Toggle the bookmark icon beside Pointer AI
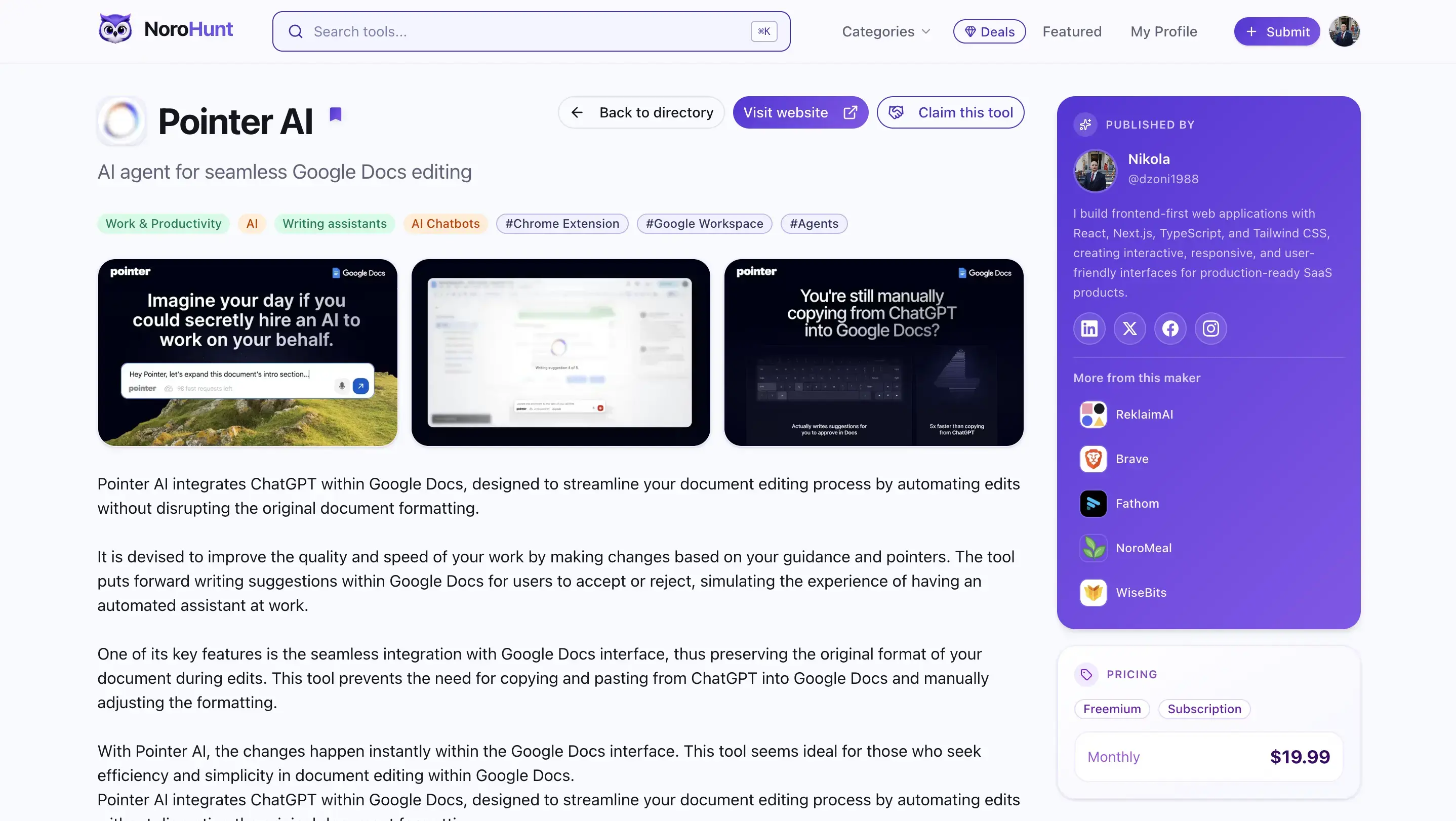The image size is (1456, 821). [336, 114]
